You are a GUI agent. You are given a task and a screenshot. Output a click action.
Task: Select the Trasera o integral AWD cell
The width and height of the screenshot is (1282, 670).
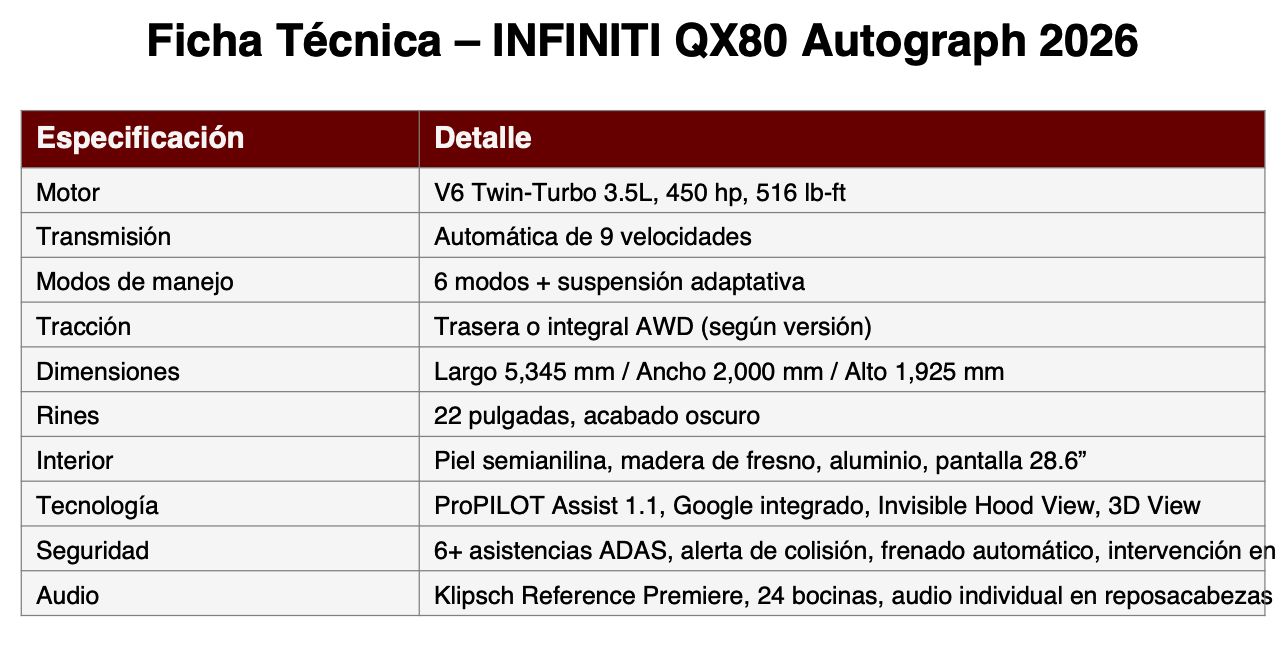[x=842, y=326]
